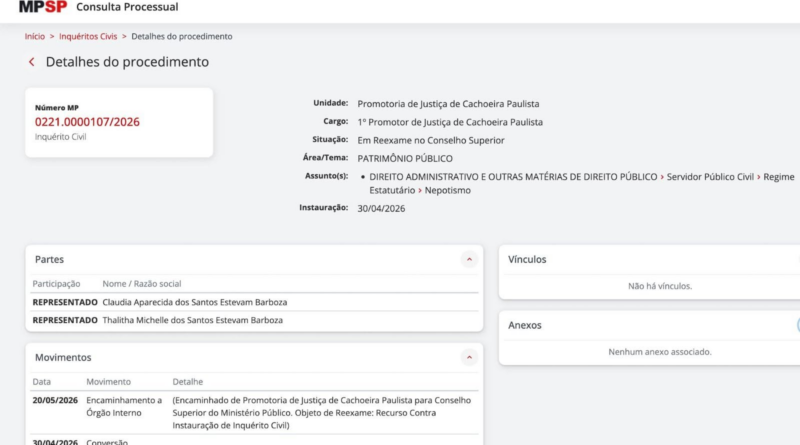Select 1º Promotor de Justiça cargo value
Screen dimensions: 800x445
(x=450, y=122)
